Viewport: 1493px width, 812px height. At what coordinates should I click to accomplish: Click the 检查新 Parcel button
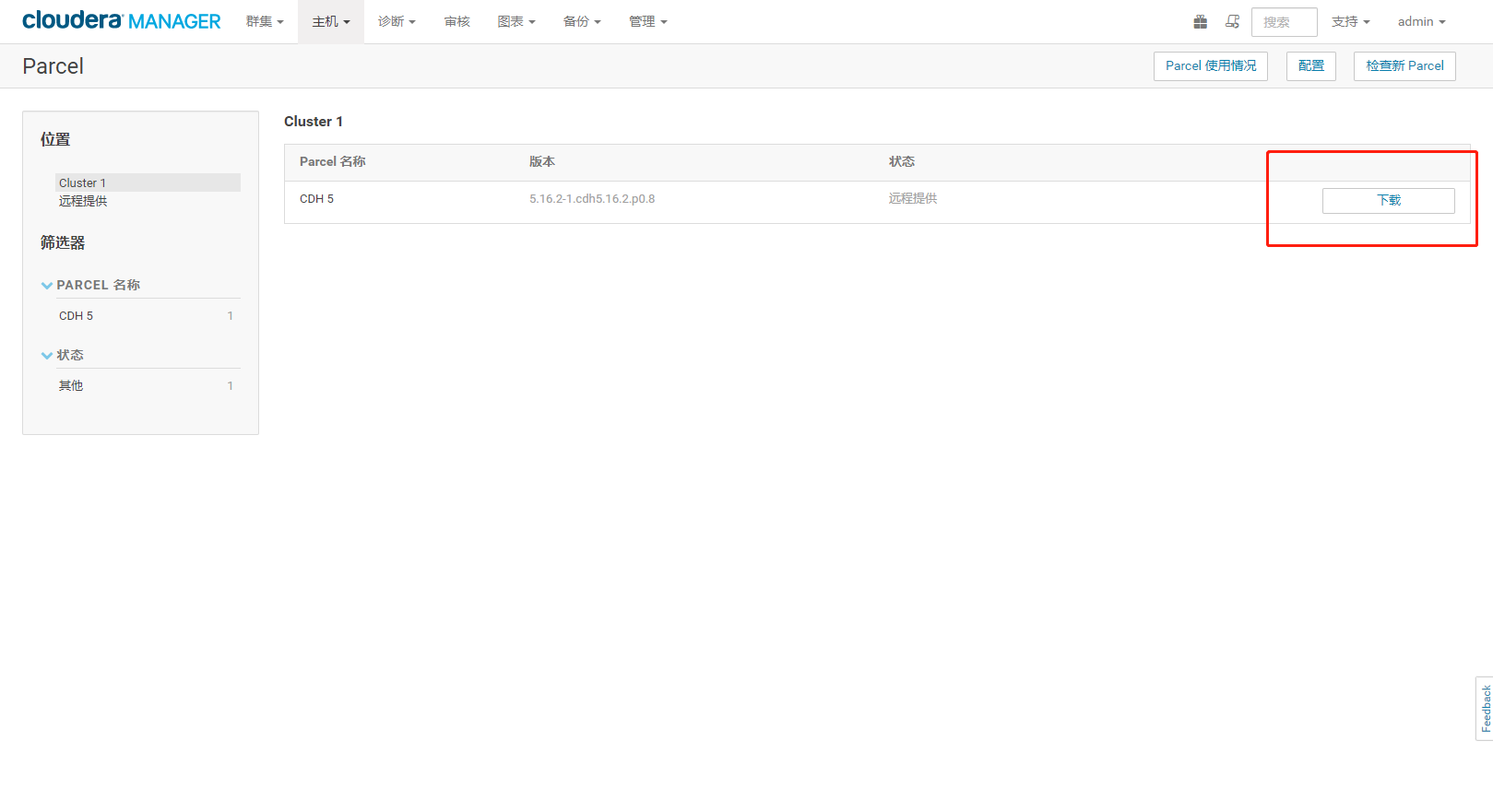tap(1404, 66)
